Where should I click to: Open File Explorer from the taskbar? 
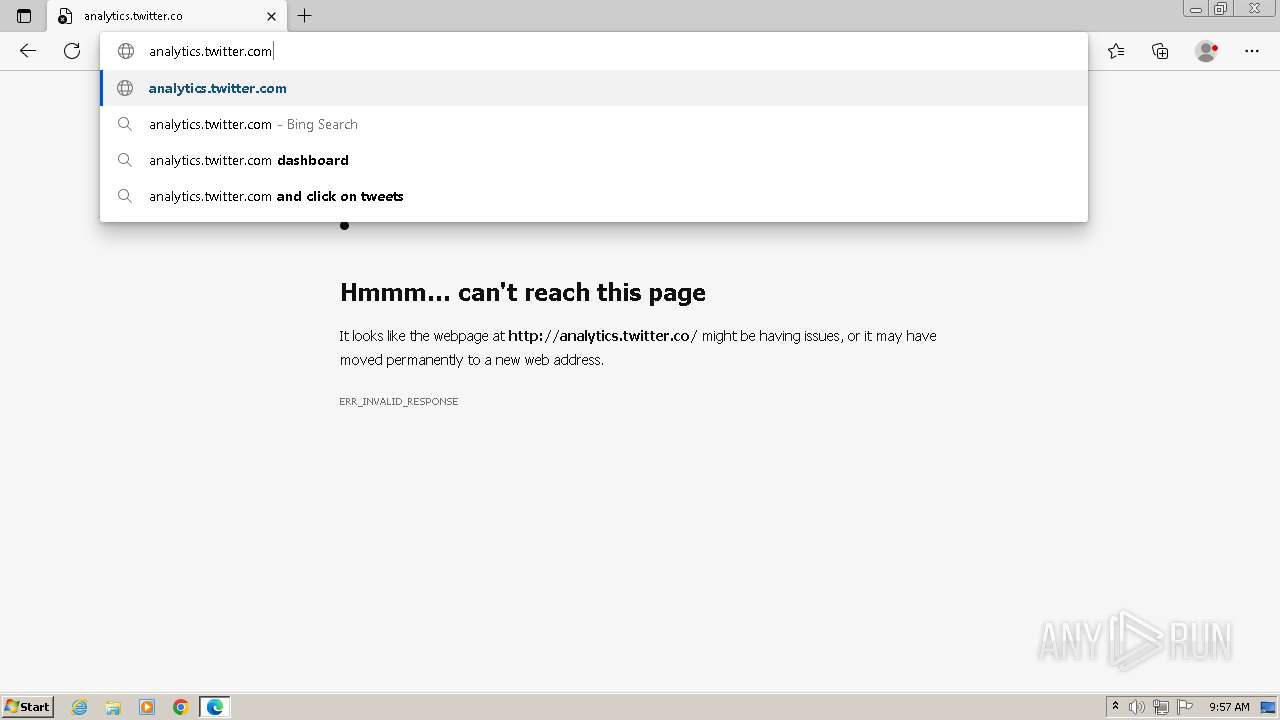pos(113,707)
